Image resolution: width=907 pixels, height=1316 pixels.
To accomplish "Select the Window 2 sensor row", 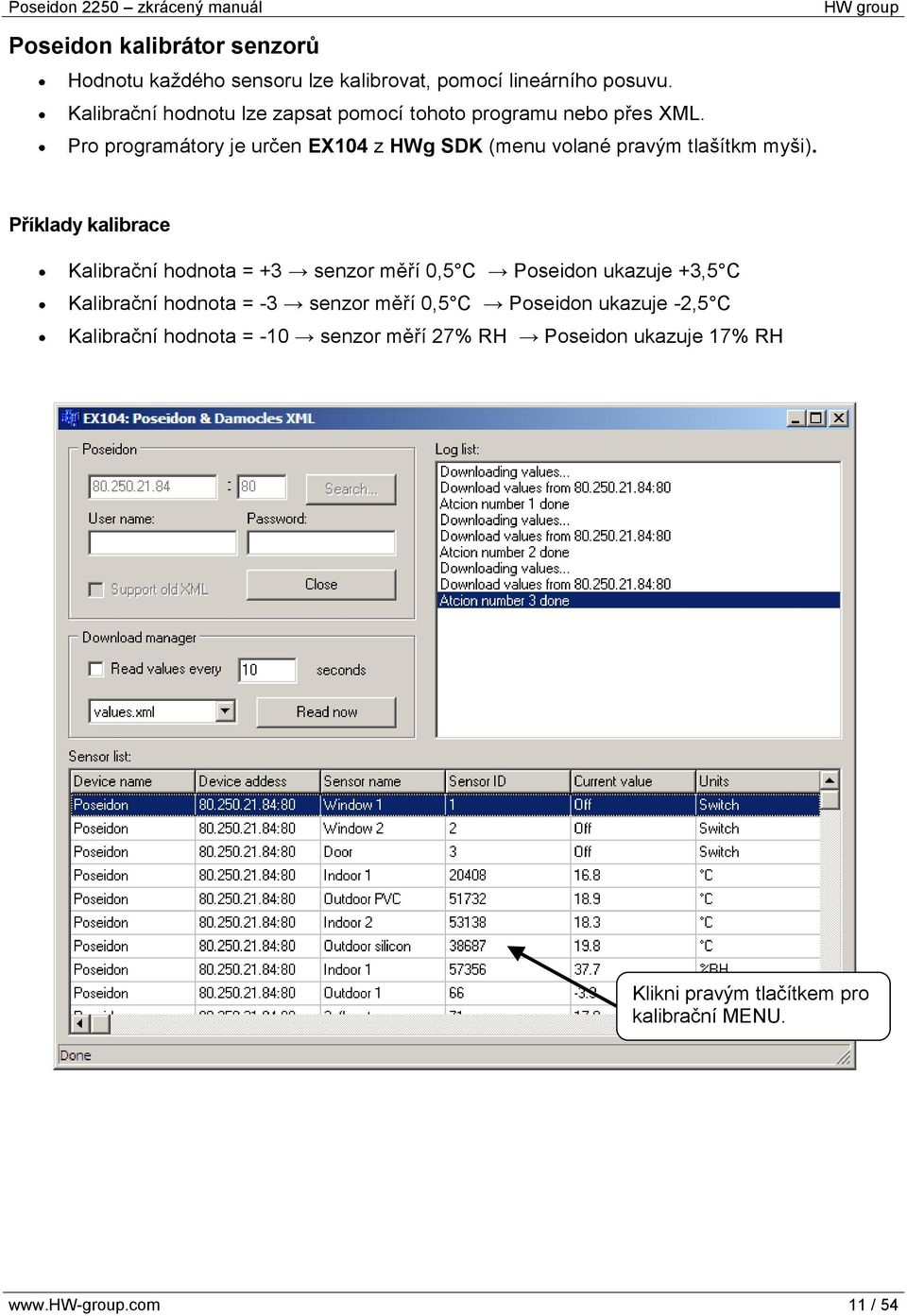I will pyautogui.click(x=445, y=829).
